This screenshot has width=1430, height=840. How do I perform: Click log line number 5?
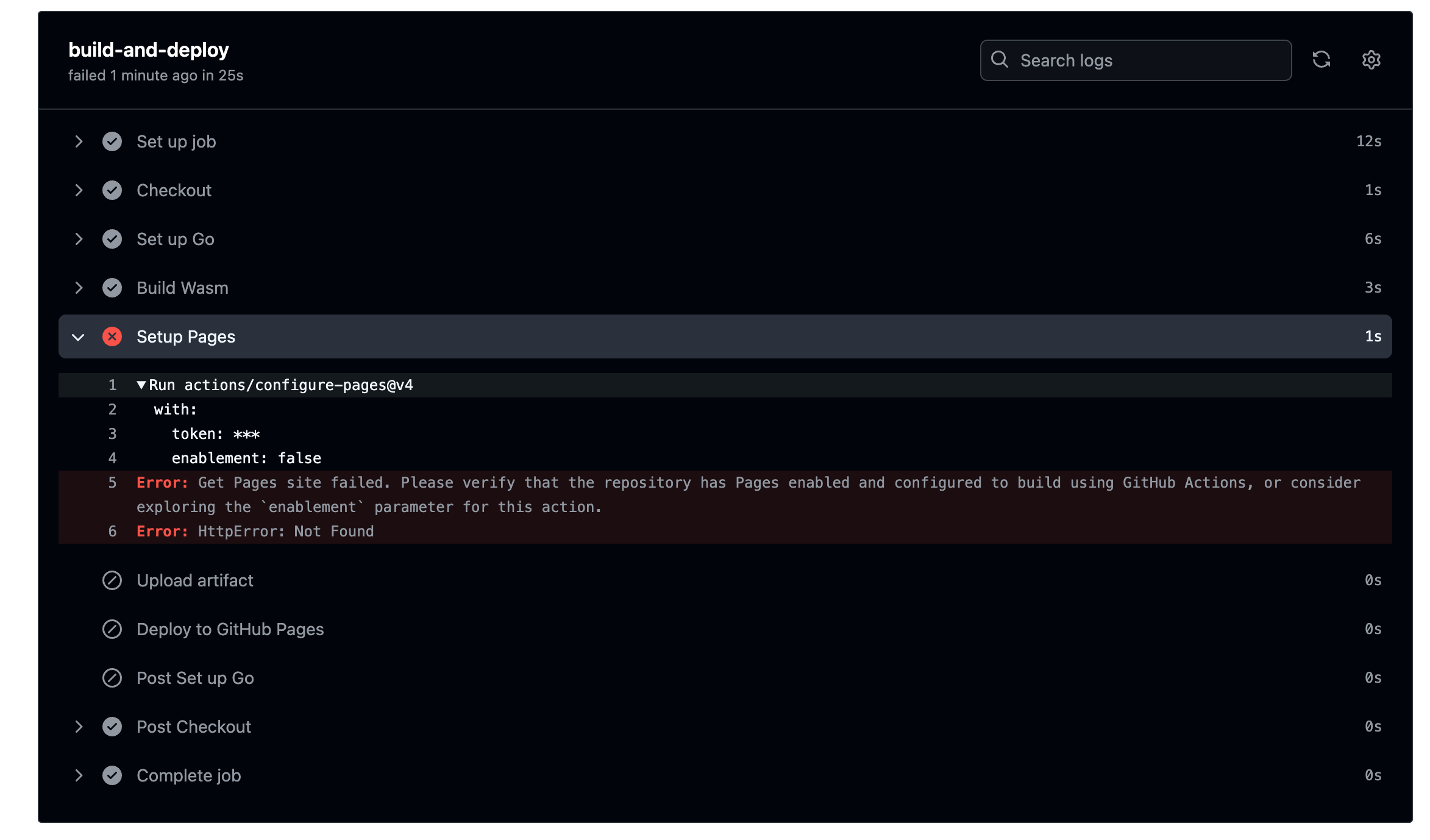pos(113,483)
